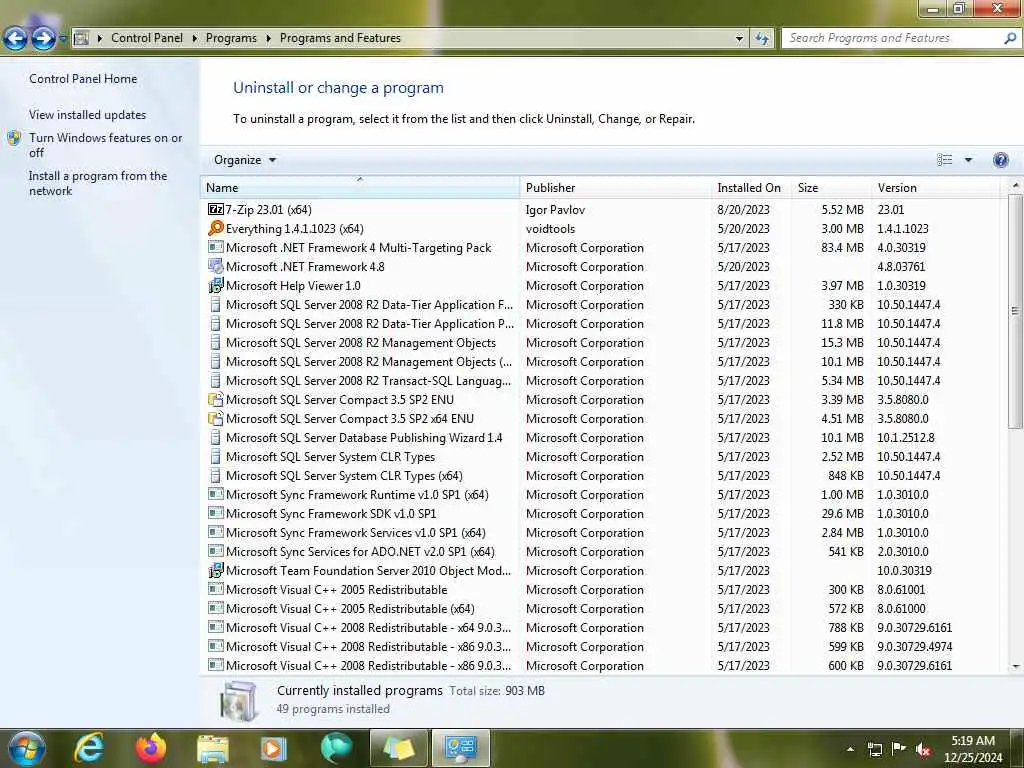Open Turn Windows features on or off
Screen dimensions: 1024x768
[105, 145]
